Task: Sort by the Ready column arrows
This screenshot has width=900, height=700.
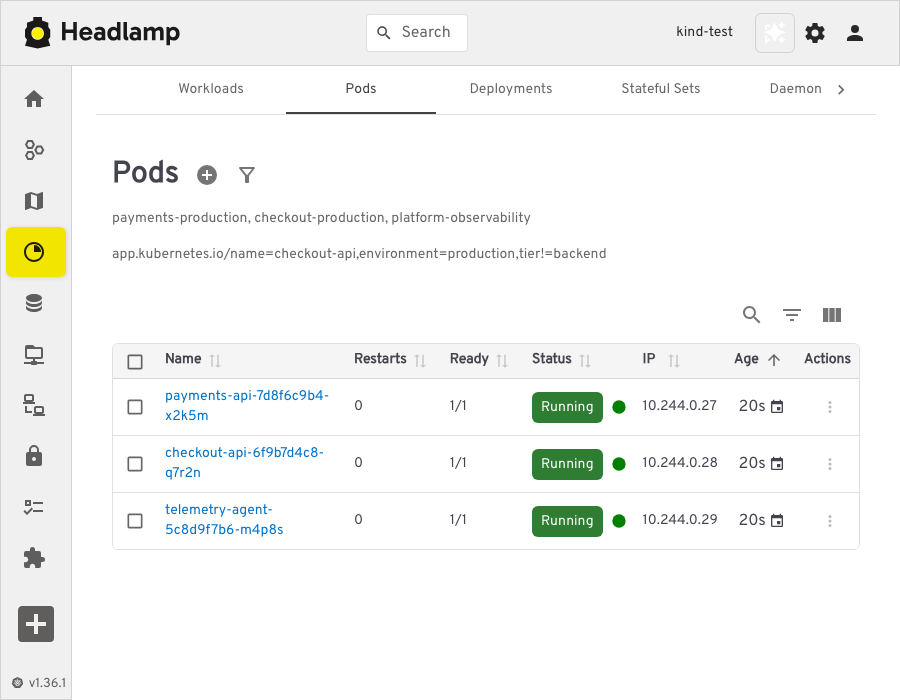Action: [502, 360]
